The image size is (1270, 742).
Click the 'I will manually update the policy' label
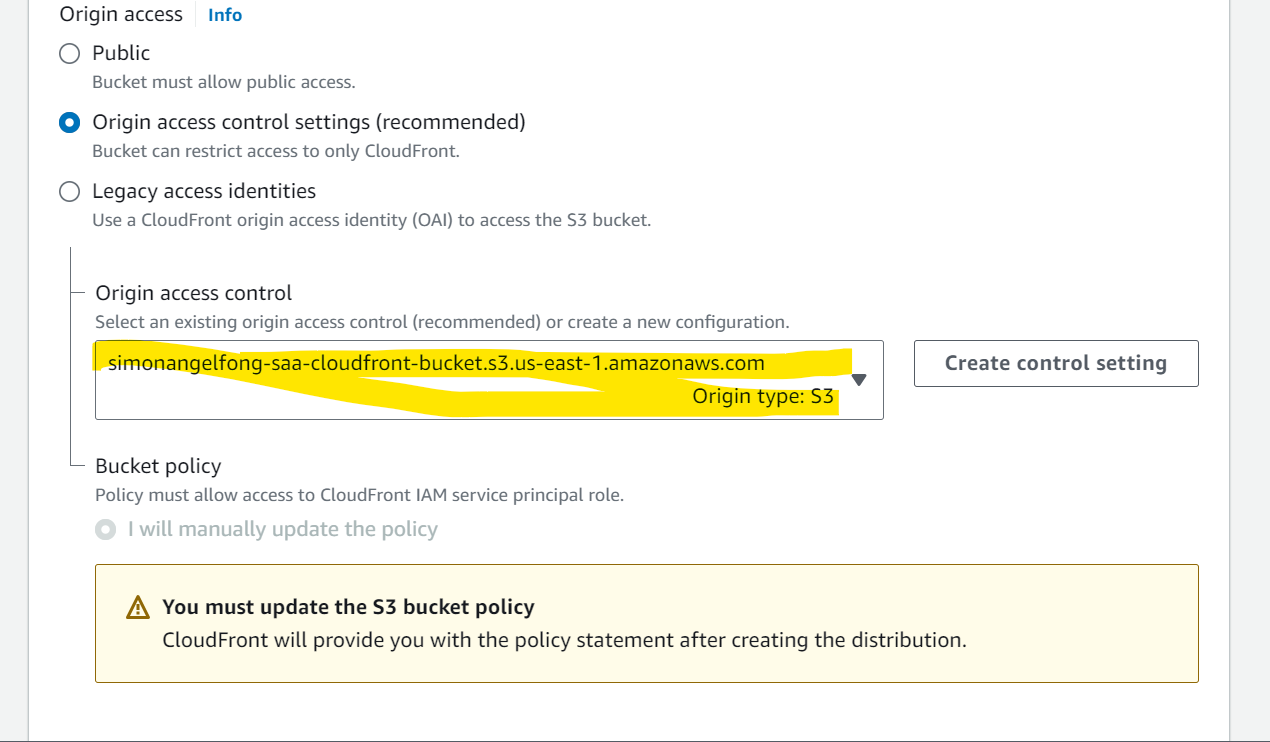(283, 529)
